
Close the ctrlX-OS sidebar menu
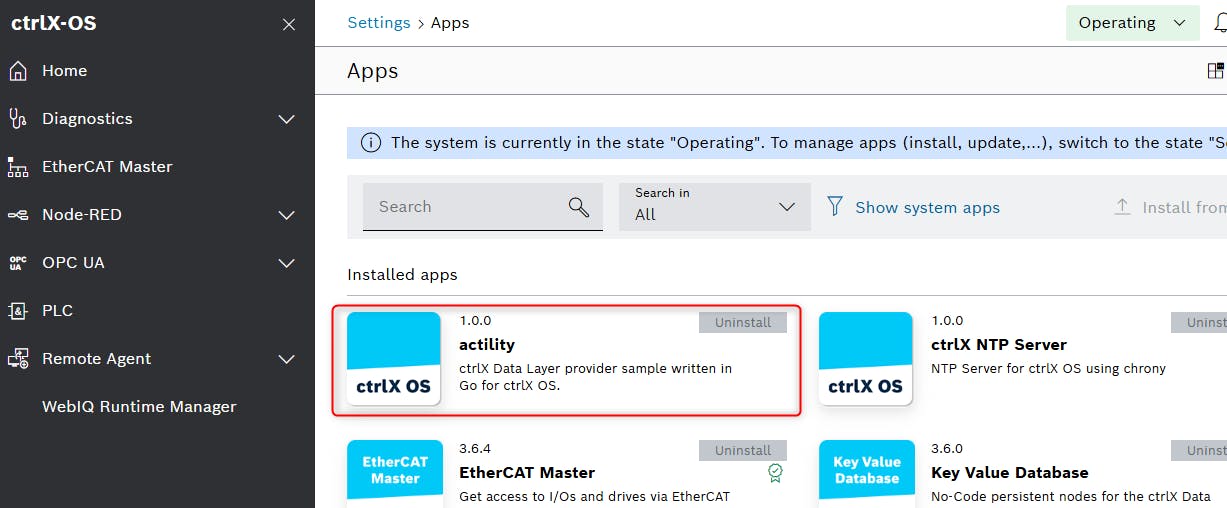tap(289, 24)
